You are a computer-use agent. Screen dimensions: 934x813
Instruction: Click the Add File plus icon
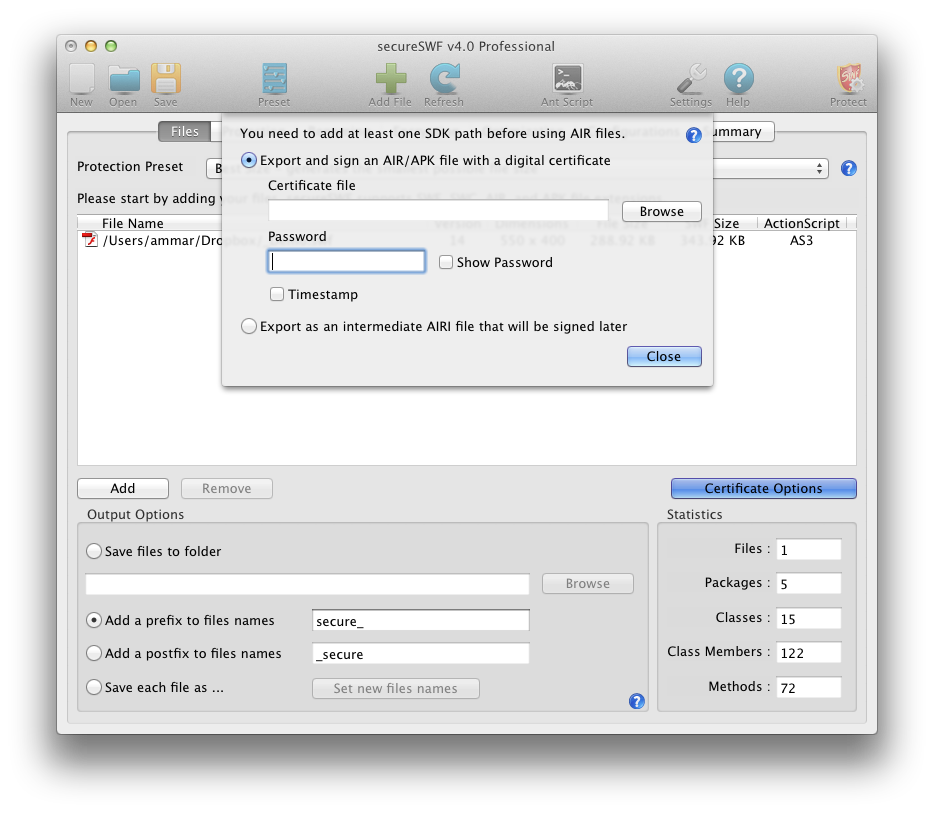click(390, 82)
